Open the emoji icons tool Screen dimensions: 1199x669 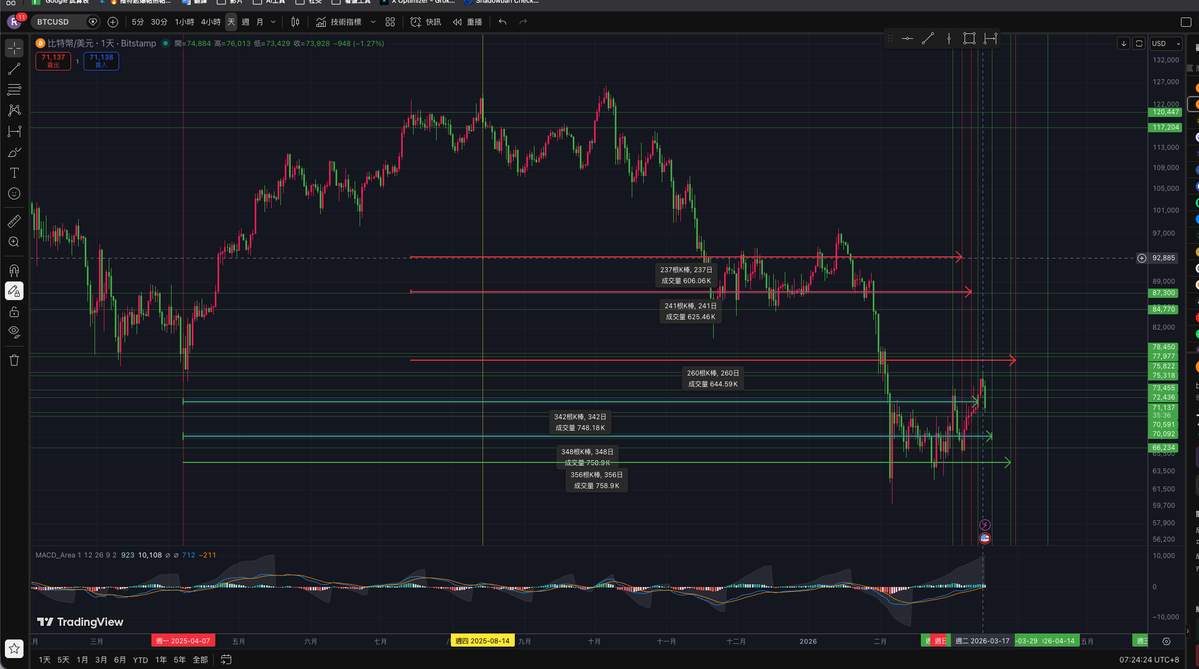(14, 193)
